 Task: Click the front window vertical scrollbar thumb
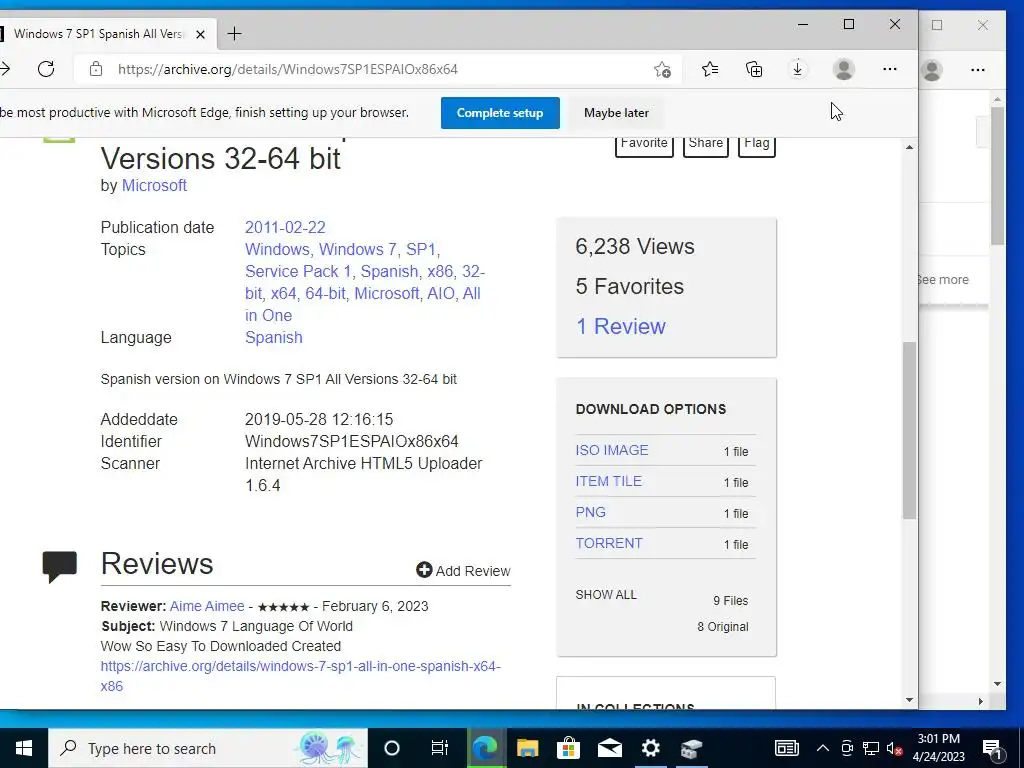tap(910, 430)
